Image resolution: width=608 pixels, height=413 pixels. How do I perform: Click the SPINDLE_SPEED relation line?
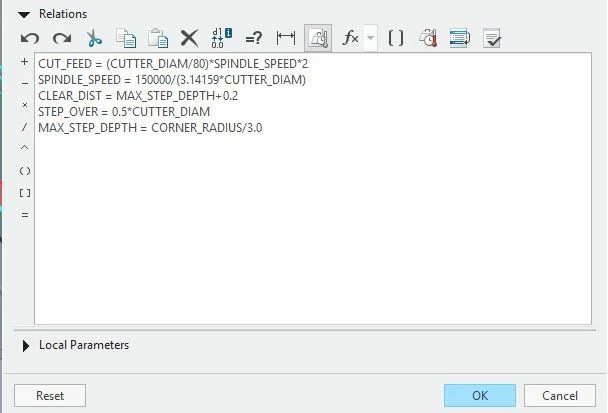(x=172, y=80)
